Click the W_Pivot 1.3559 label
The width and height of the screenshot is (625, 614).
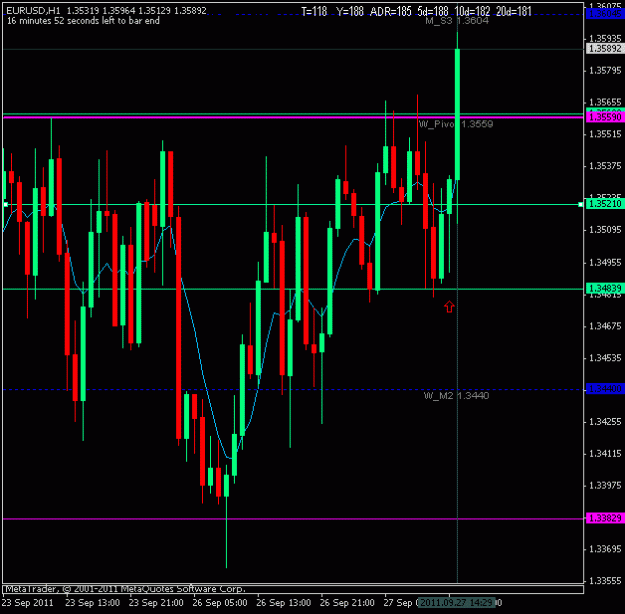pyautogui.click(x=456, y=124)
